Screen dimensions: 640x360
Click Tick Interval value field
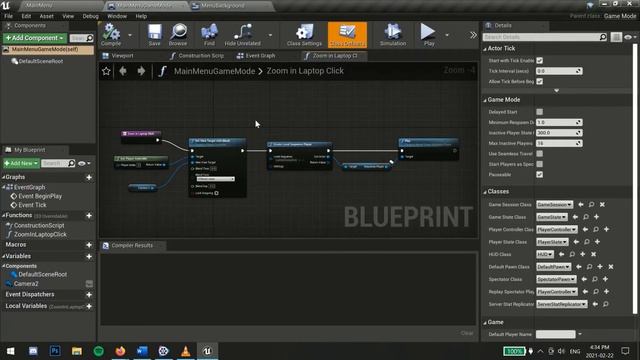pos(559,71)
